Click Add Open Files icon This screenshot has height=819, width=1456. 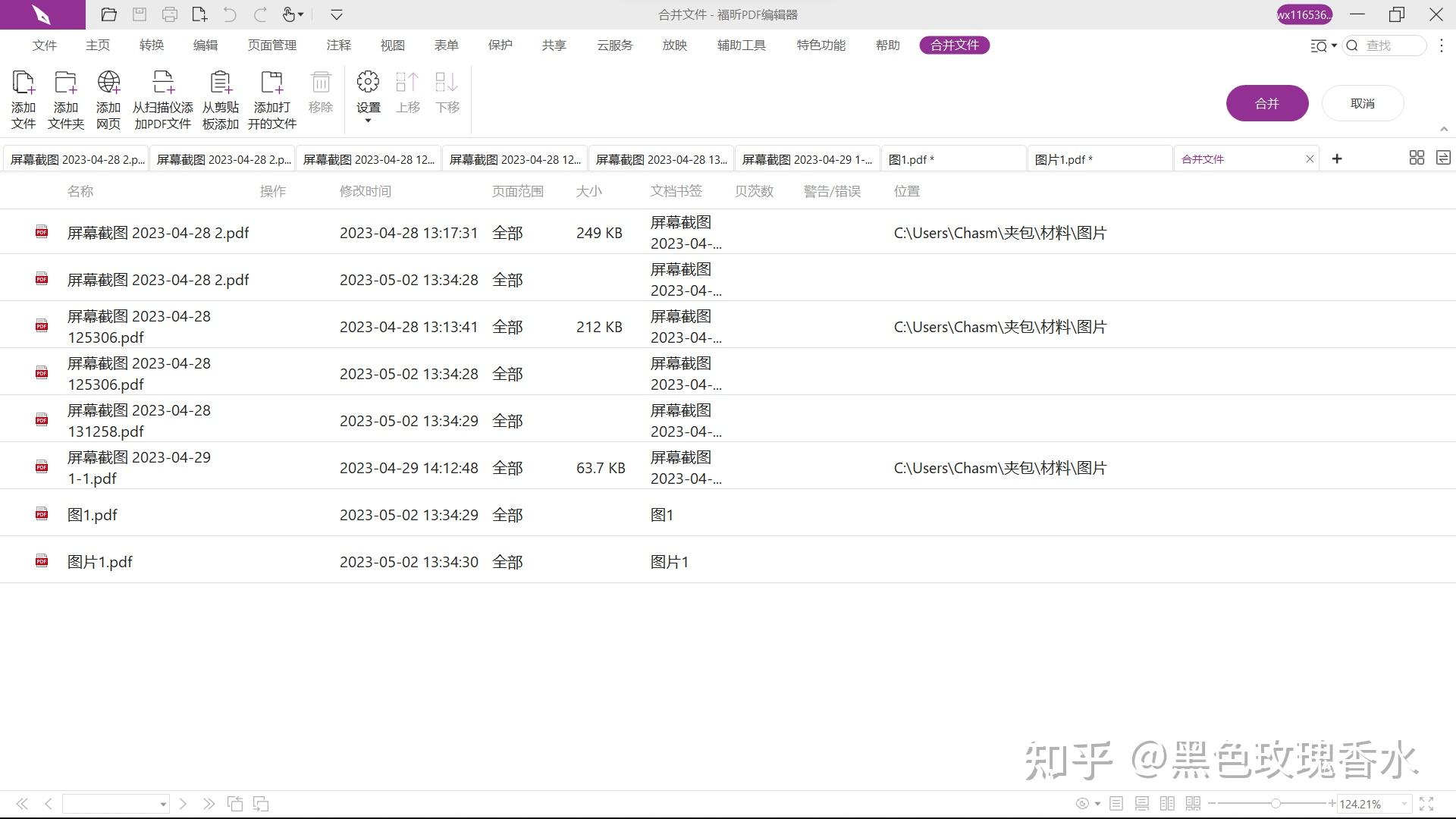[271, 83]
